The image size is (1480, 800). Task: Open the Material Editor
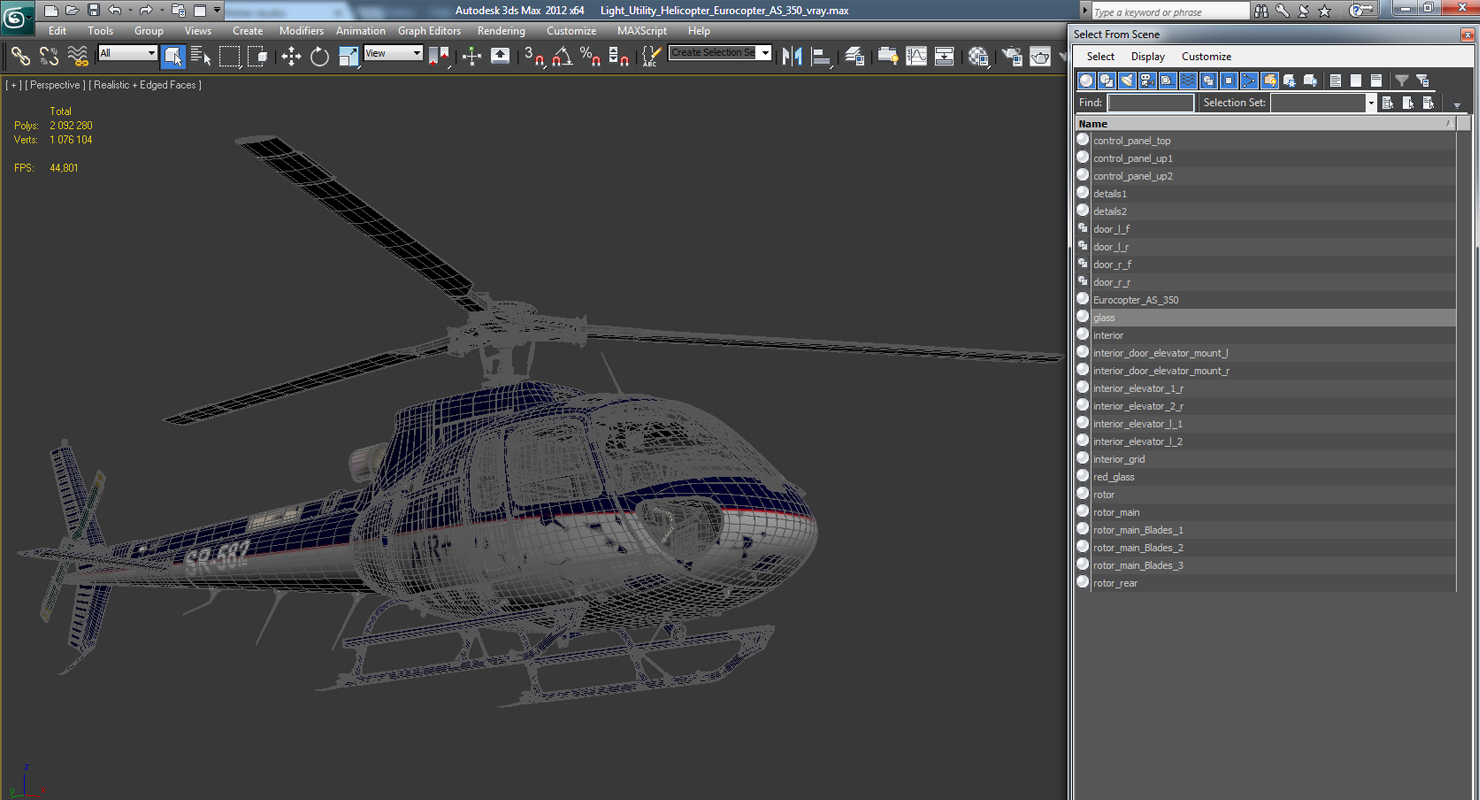pyautogui.click(x=978, y=56)
